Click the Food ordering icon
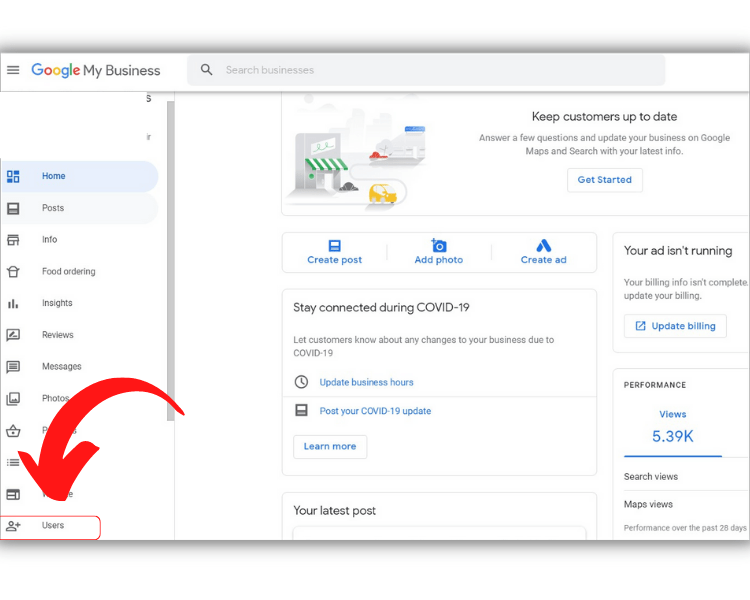This screenshot has height=600, width=750. 13,271
